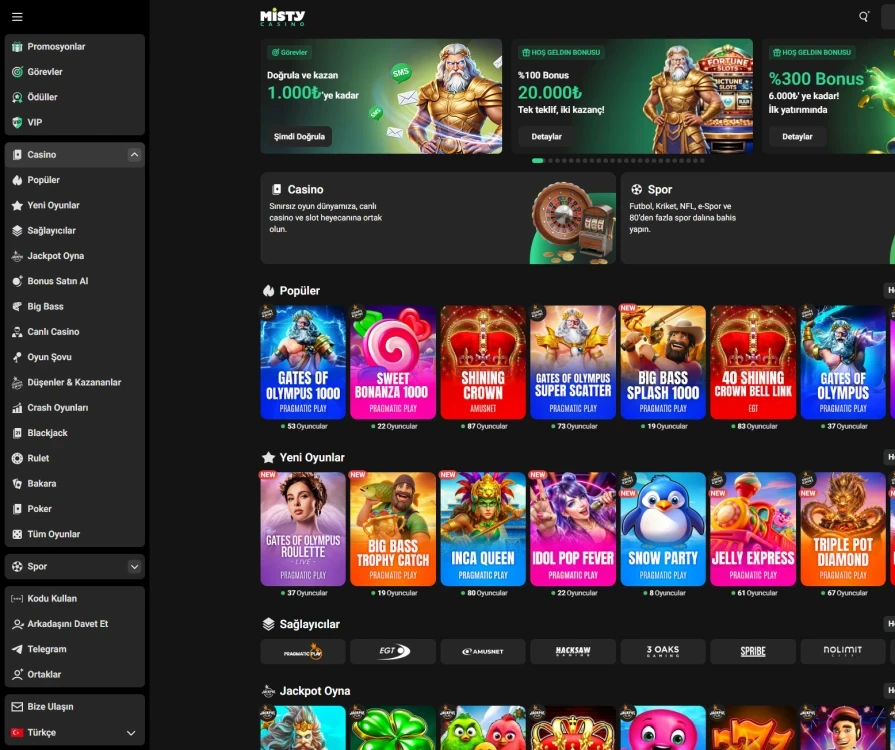The width and height of the screenshot is (895, 750).
Task: Expand the Spor sidebar section
Action: pyautogui.click(x=134, y=567)
